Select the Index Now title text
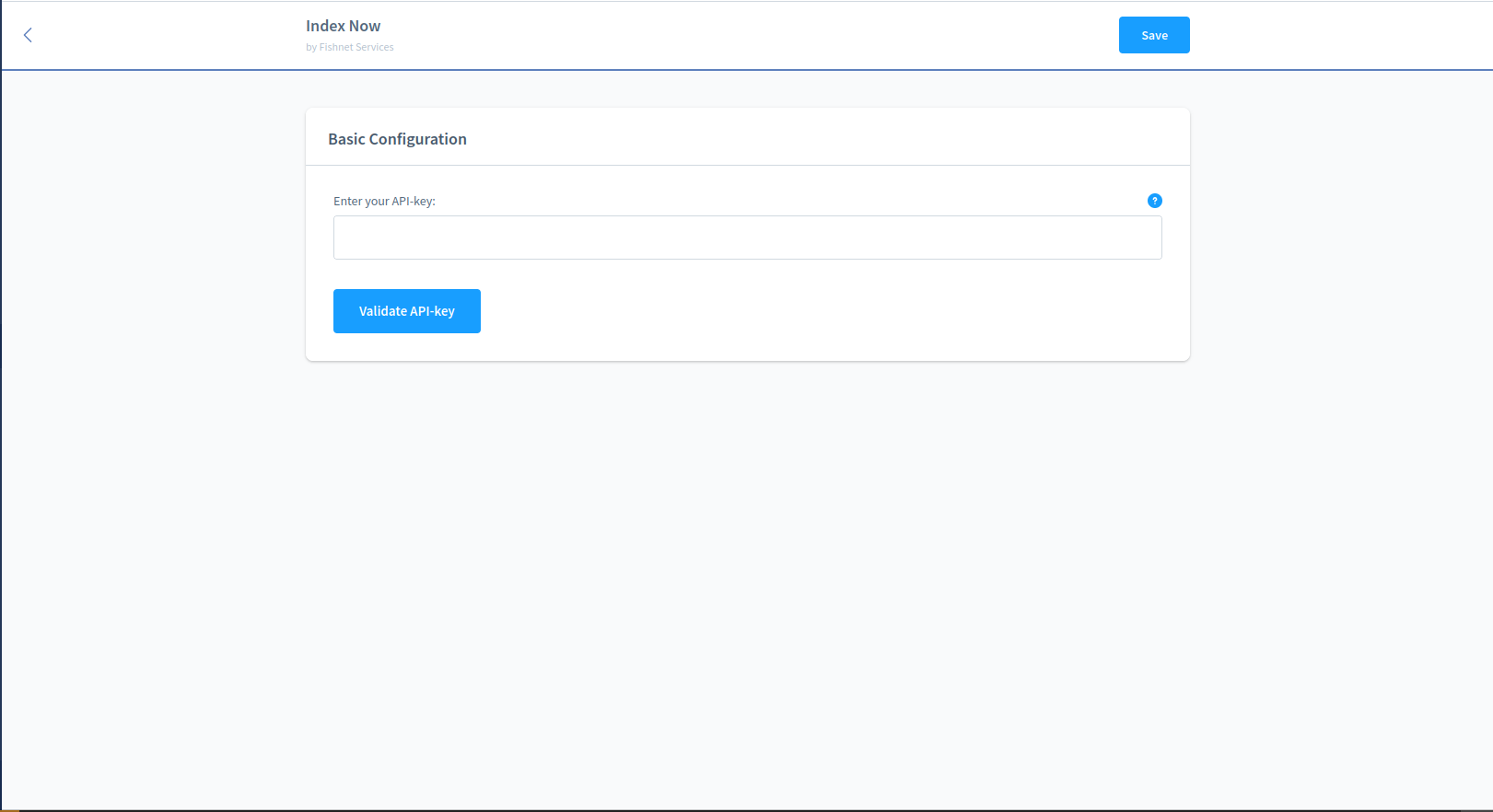1493x812 pixels. pos(343,26)
